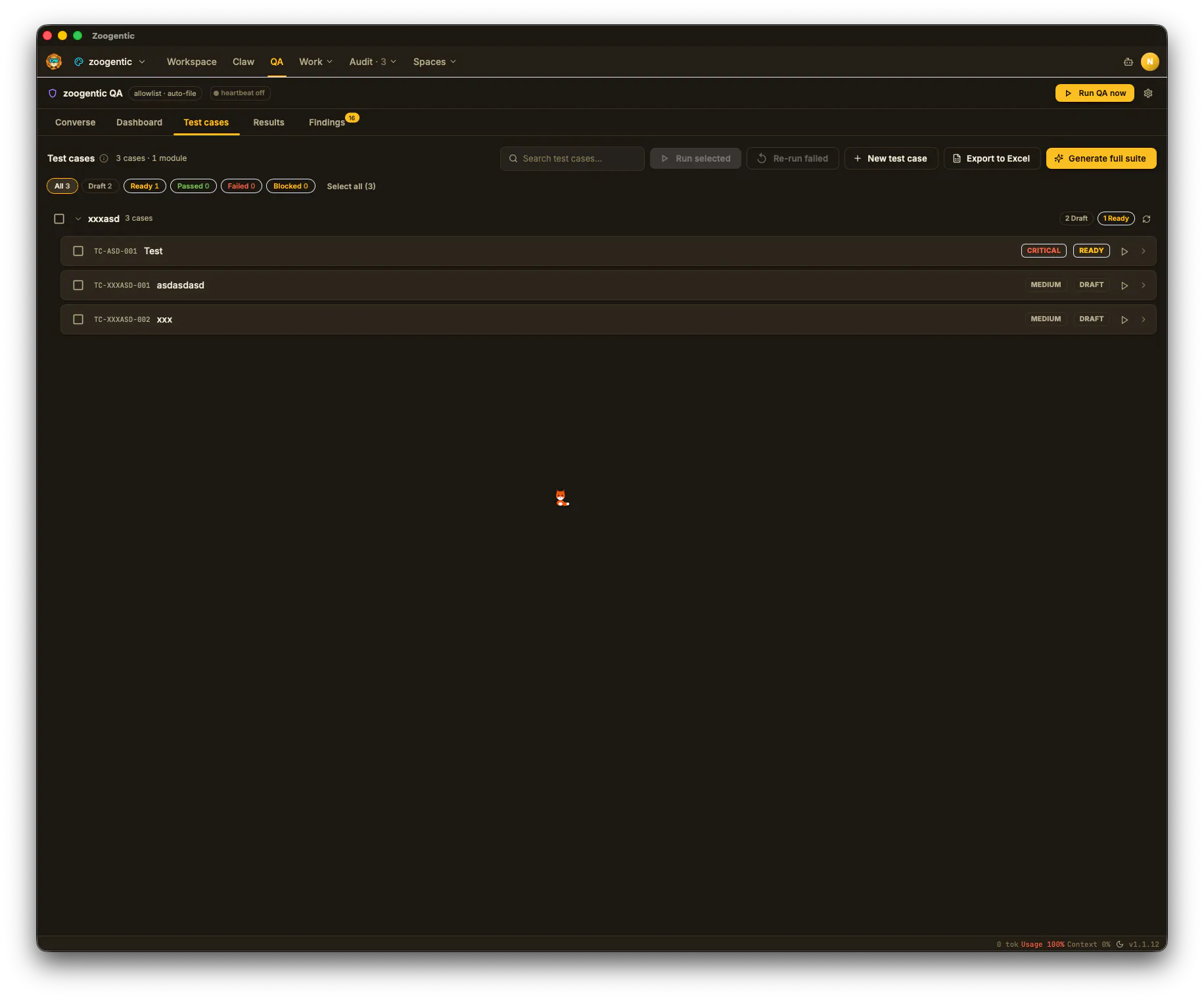The width and height of the screenshot is (1204, 1000).
Task: Select QA in top nav
Action: pyautogui.click(x=277, y=62)
